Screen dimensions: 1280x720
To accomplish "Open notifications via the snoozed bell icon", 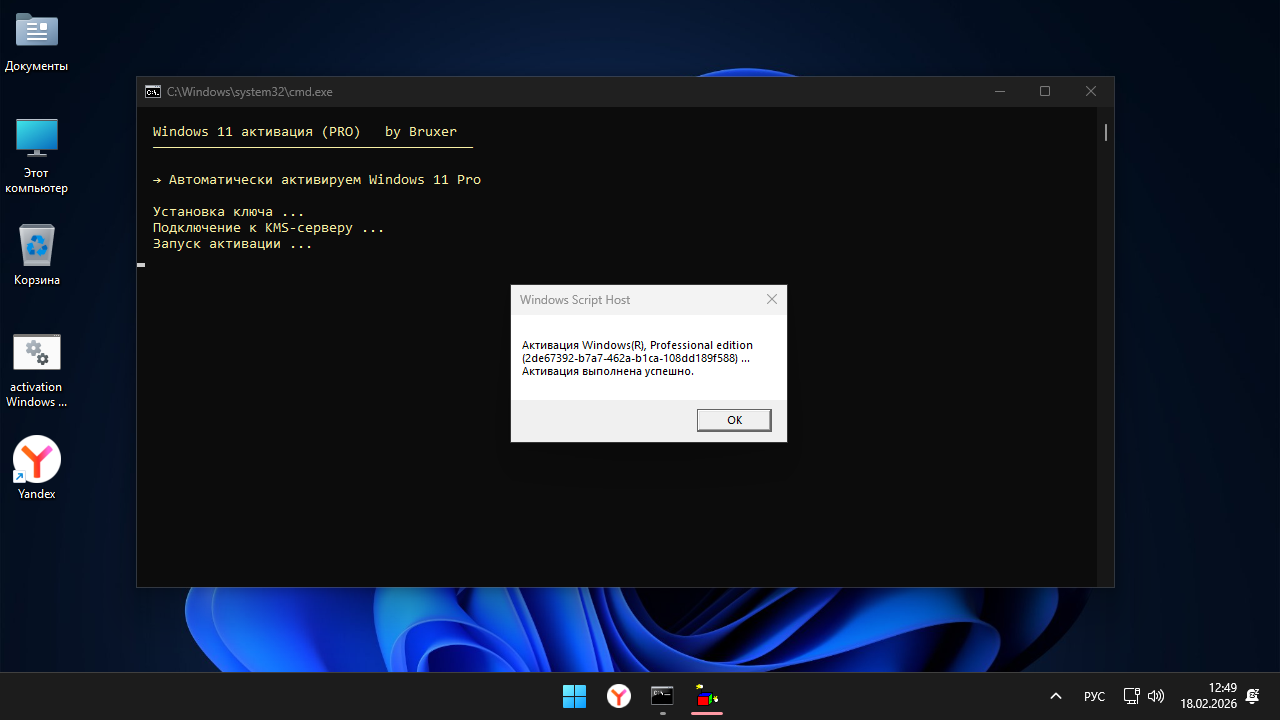I will point(1252,696).
